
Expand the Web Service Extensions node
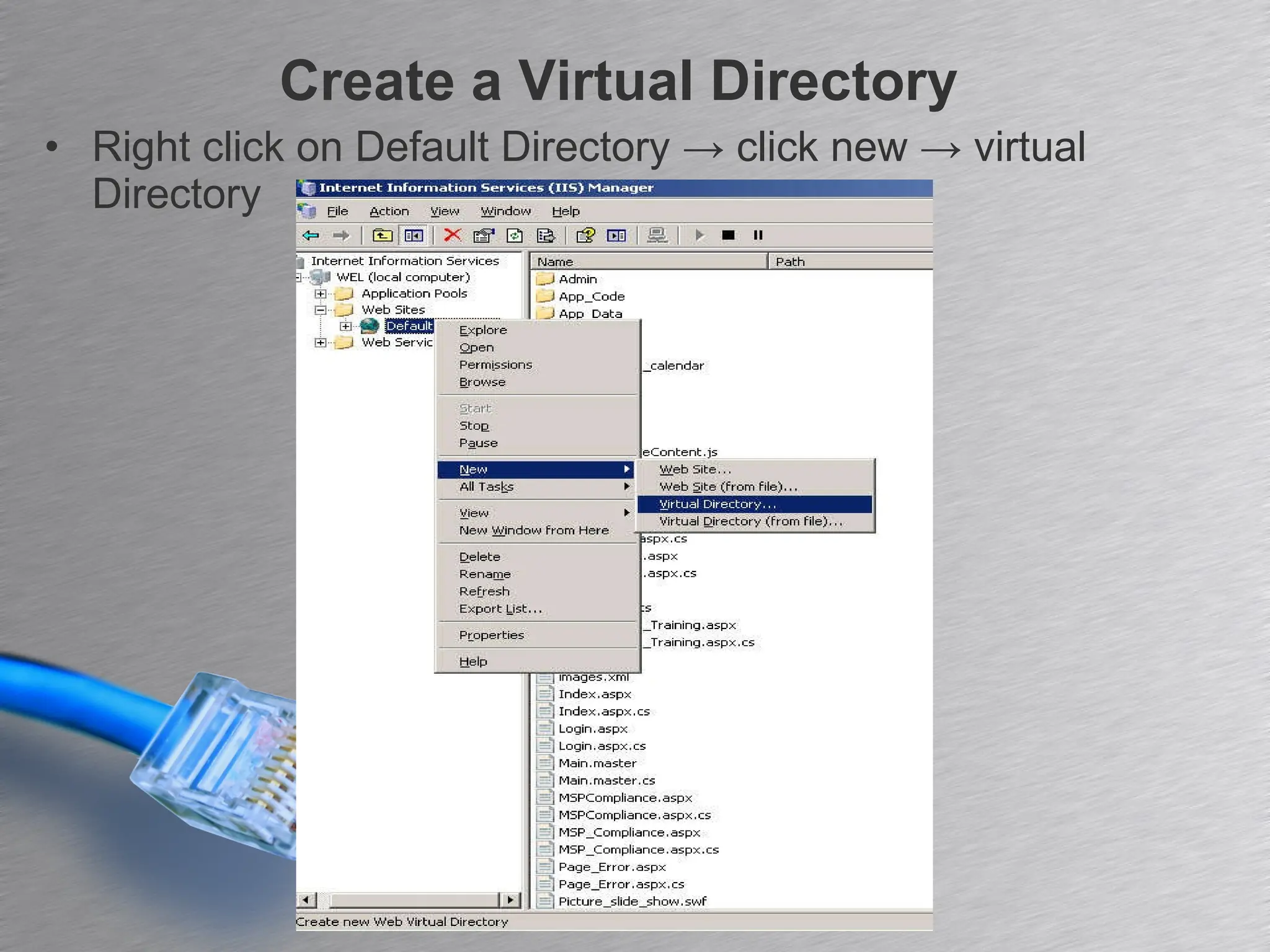tap(321, 342)
